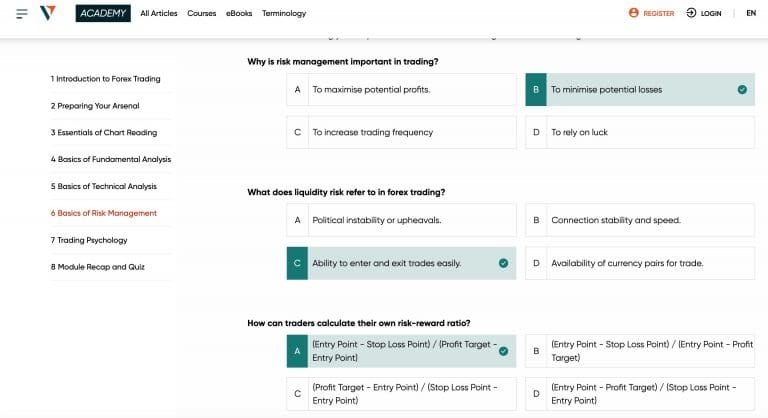
Task: Click question 'What does liquidity risk refer to in forex trading?'
Action: click(x=346, y=192)
